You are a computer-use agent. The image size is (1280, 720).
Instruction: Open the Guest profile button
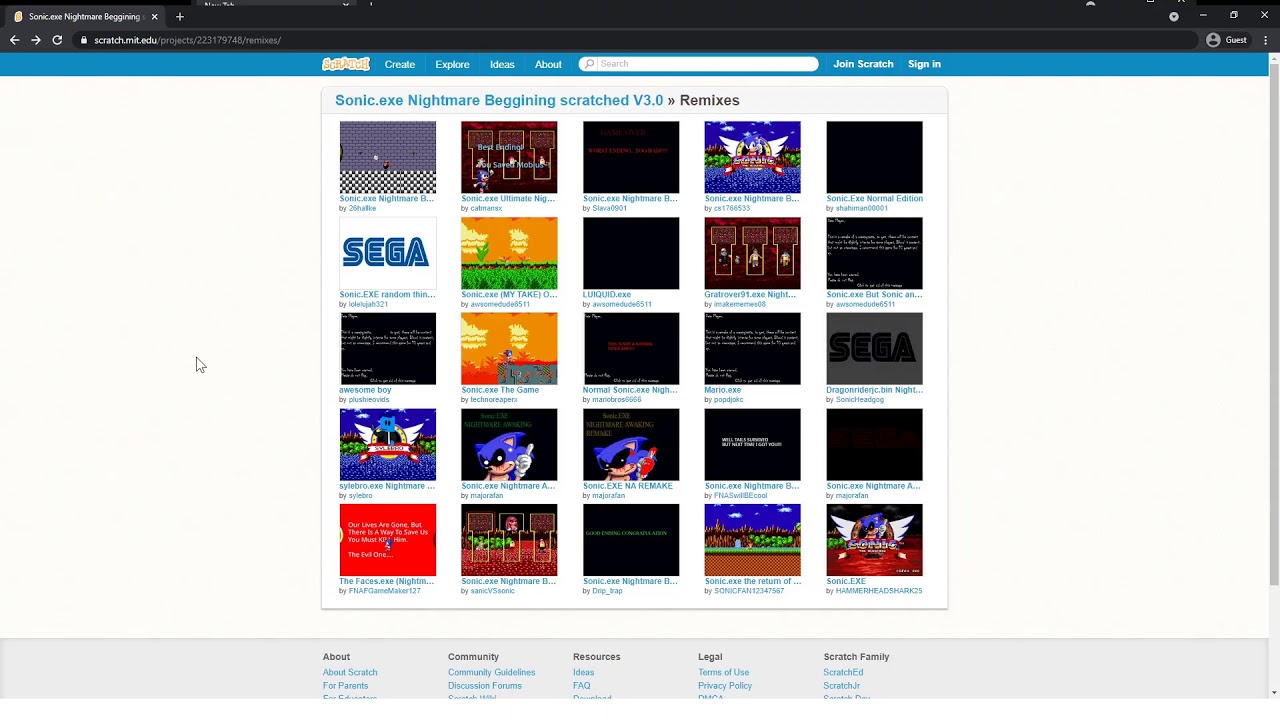[1226, 40]
